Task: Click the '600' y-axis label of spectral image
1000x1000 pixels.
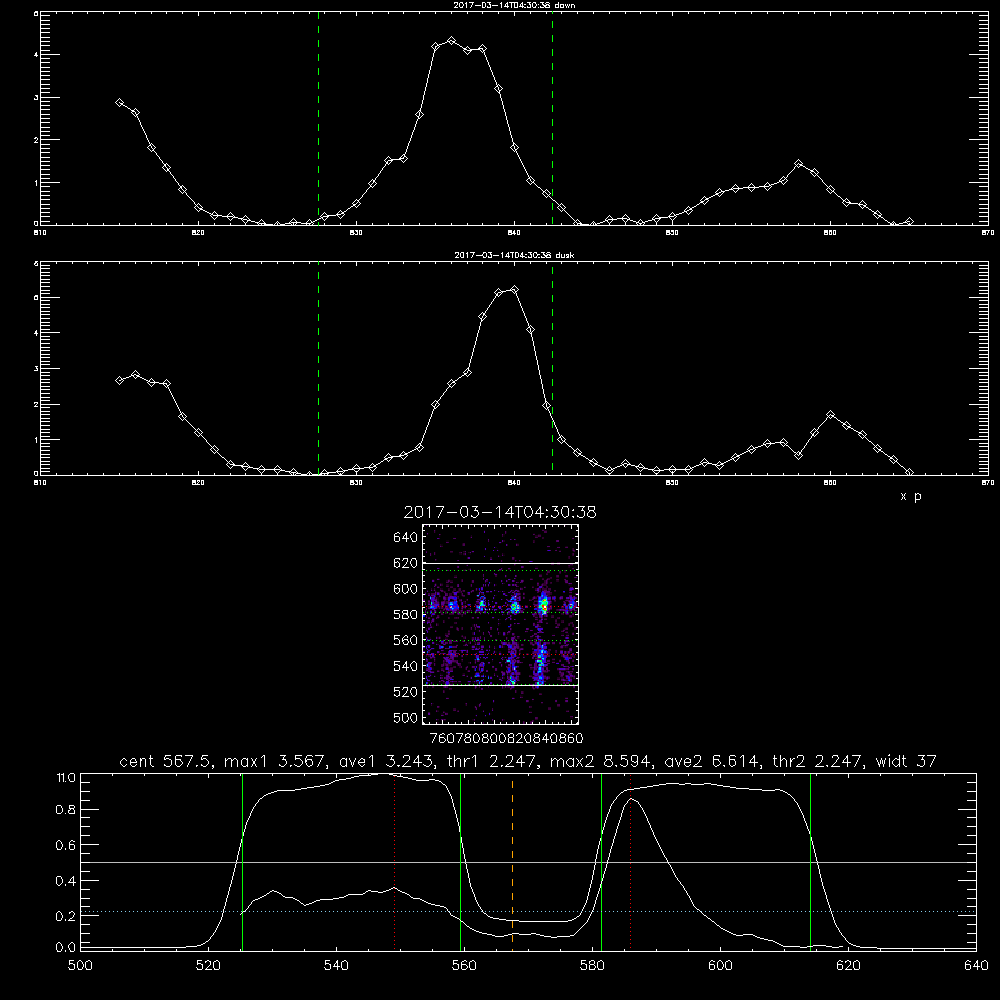Action: pyautogui.click(x=406, y=589)
